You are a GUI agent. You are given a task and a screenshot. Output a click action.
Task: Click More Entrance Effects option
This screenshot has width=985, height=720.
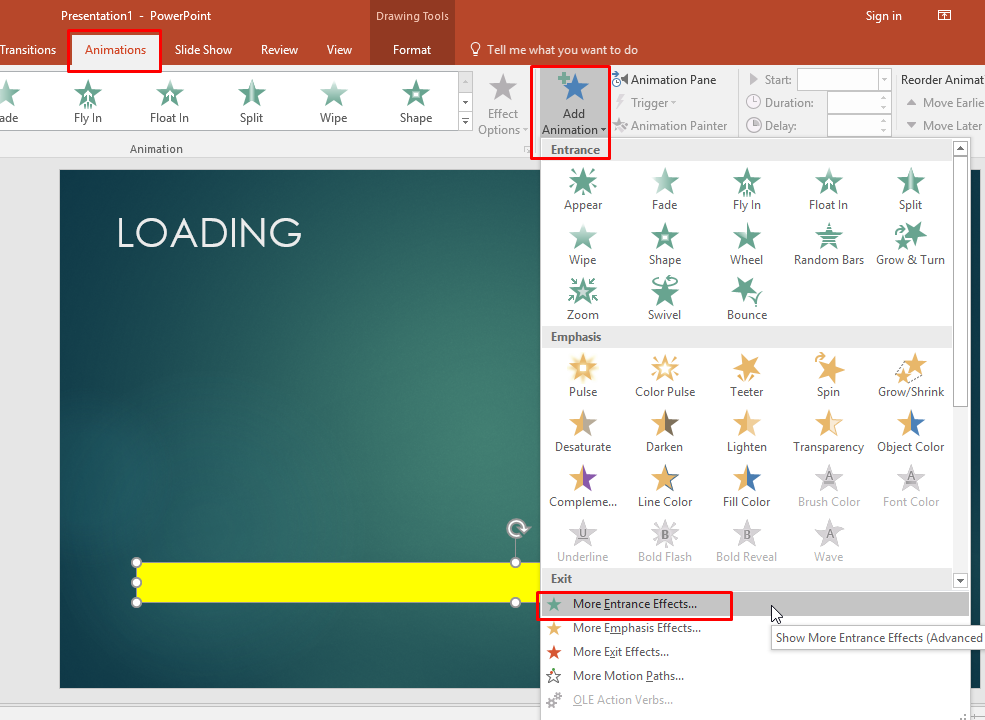635,605
